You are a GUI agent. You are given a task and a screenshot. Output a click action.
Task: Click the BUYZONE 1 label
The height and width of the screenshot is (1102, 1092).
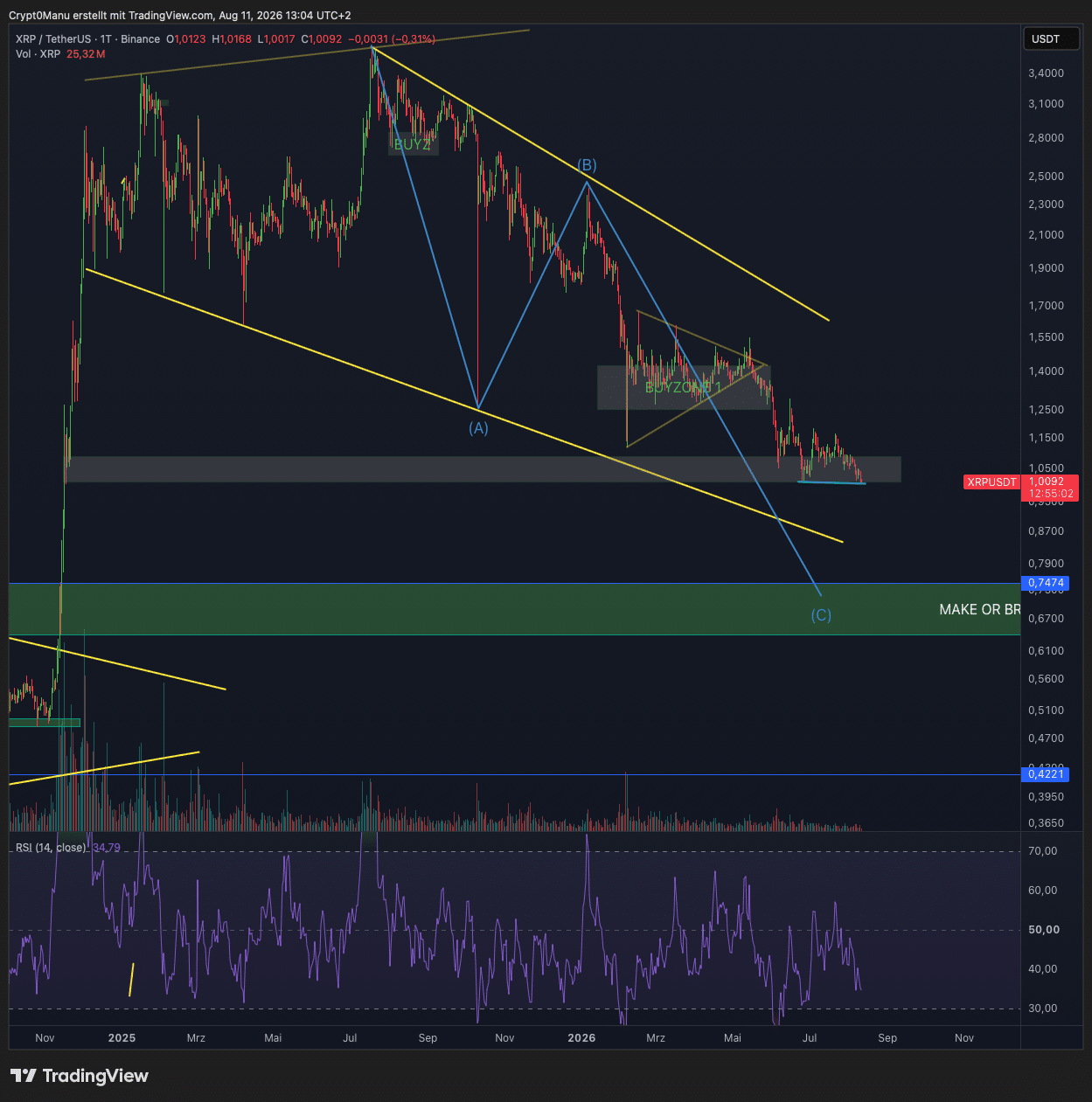(684, 387)
